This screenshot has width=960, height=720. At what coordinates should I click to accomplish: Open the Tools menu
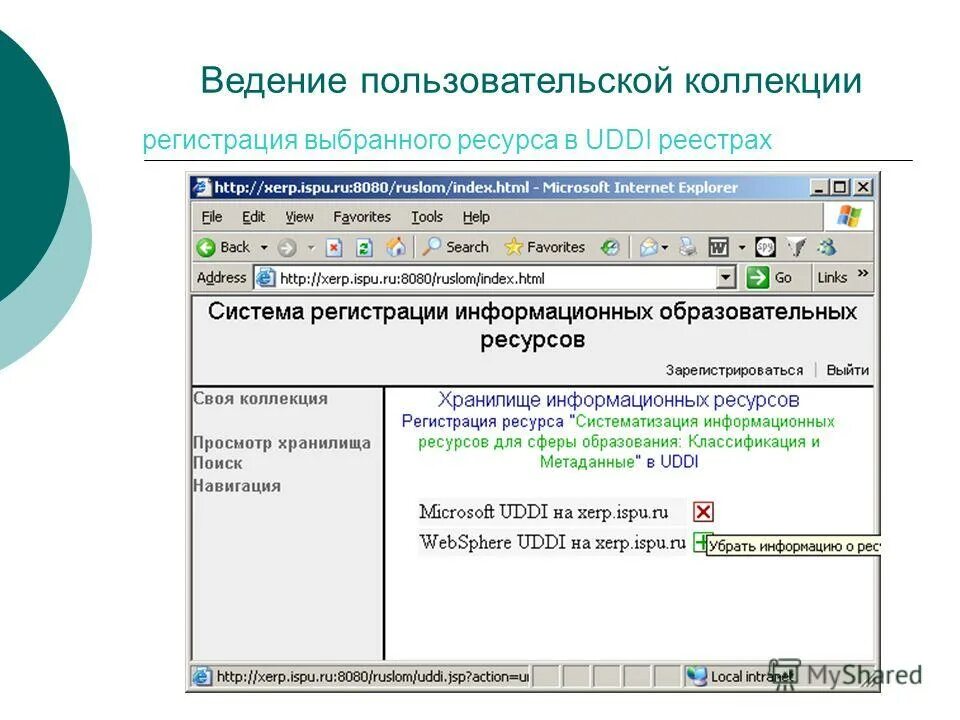[428, 216]
